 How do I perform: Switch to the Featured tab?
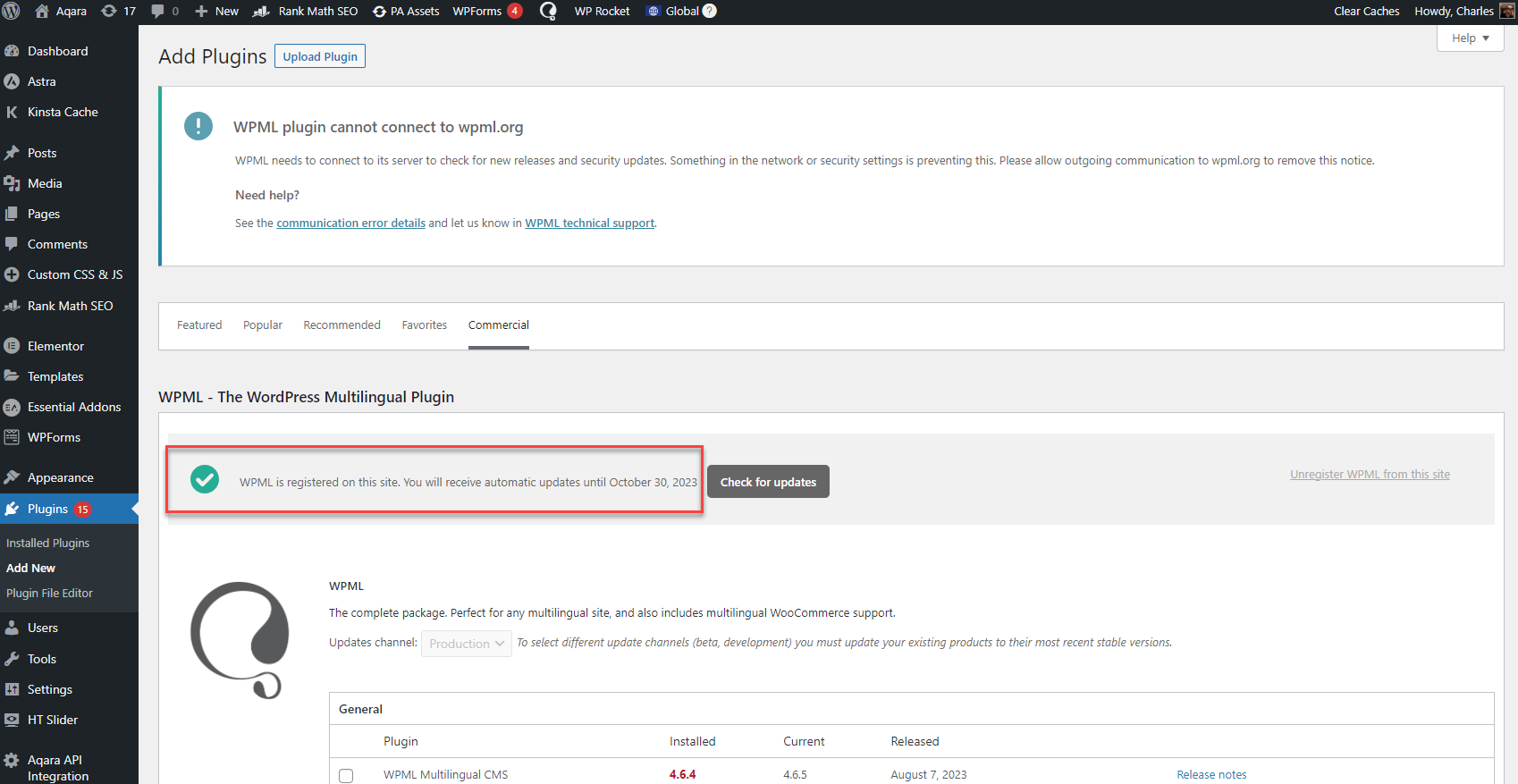tap(199, 325)
